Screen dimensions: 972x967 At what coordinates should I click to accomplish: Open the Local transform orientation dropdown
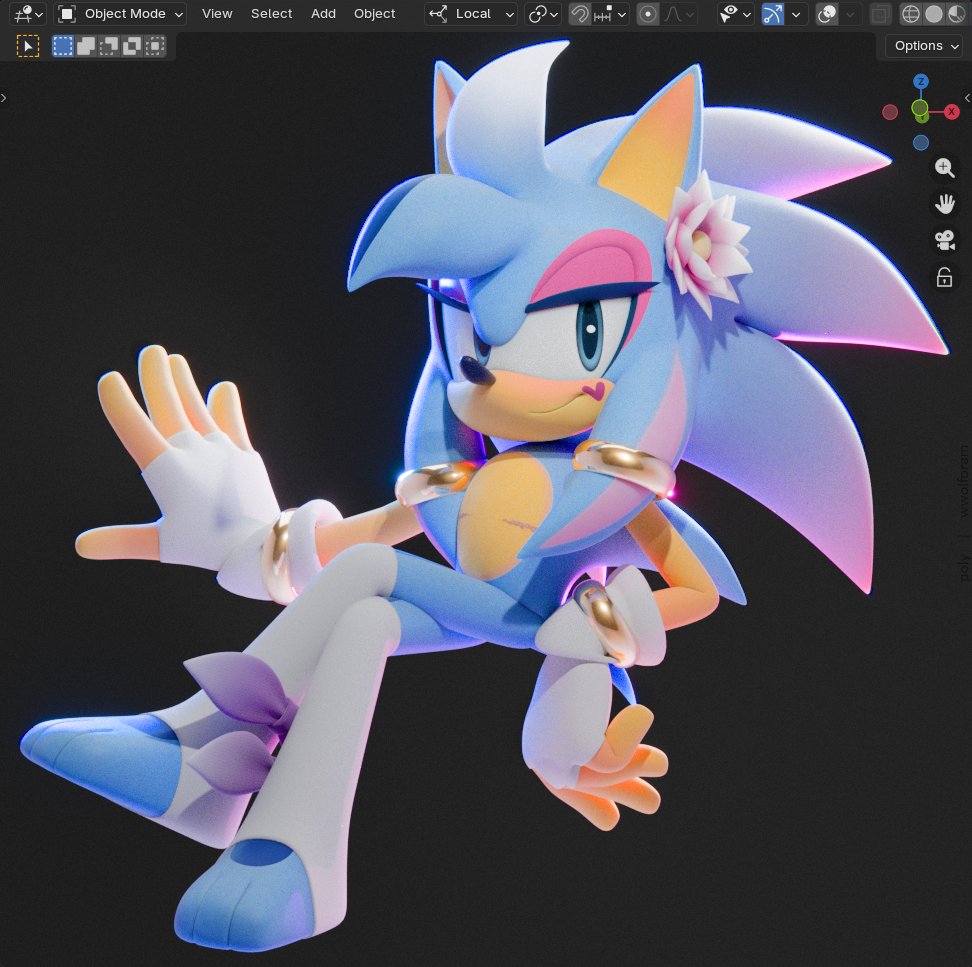471,14
